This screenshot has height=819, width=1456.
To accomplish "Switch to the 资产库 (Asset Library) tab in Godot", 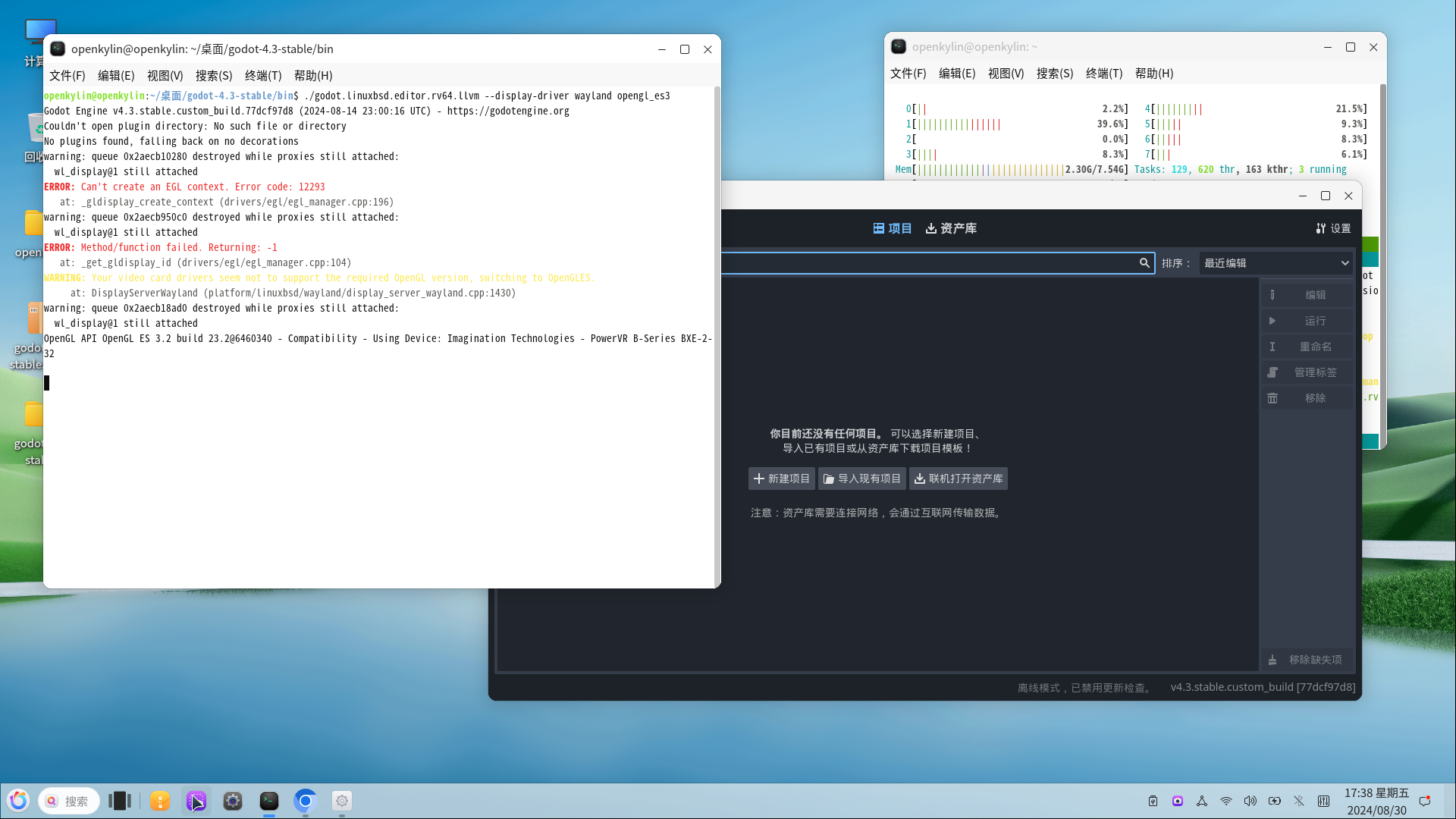I will click(951, 228).
